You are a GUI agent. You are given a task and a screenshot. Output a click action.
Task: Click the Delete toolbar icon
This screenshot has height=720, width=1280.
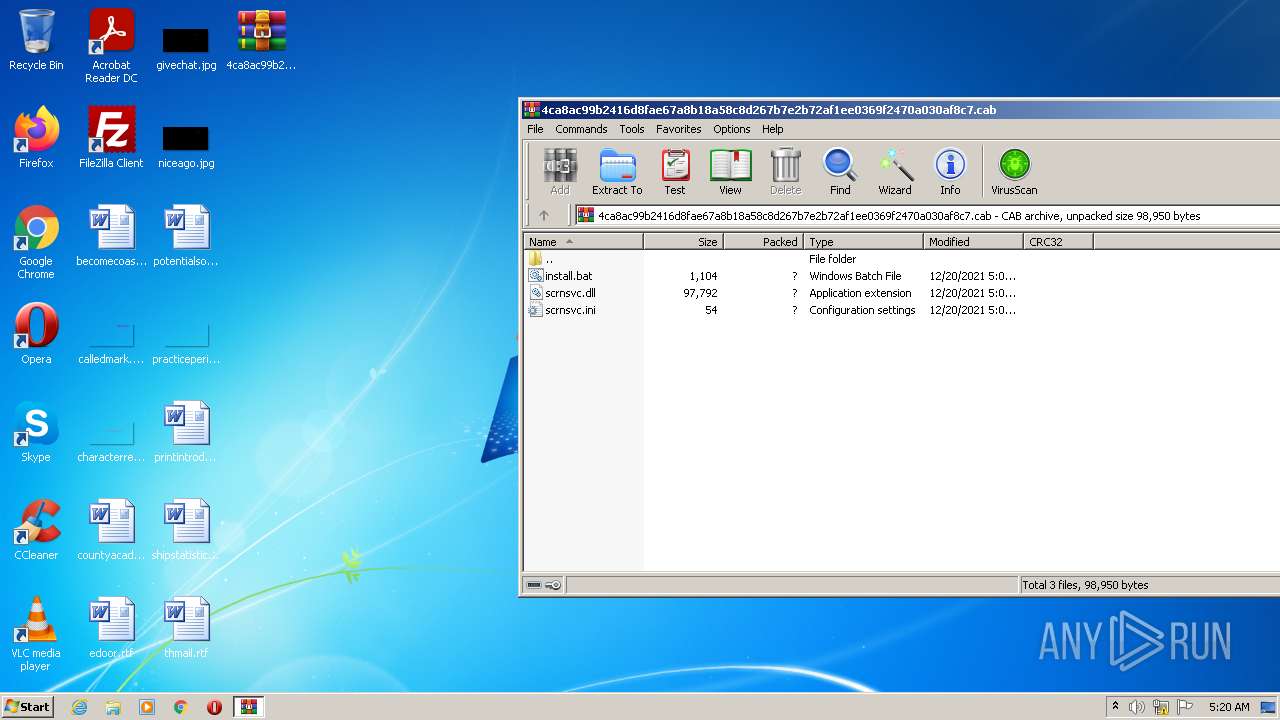pos(785,172)
